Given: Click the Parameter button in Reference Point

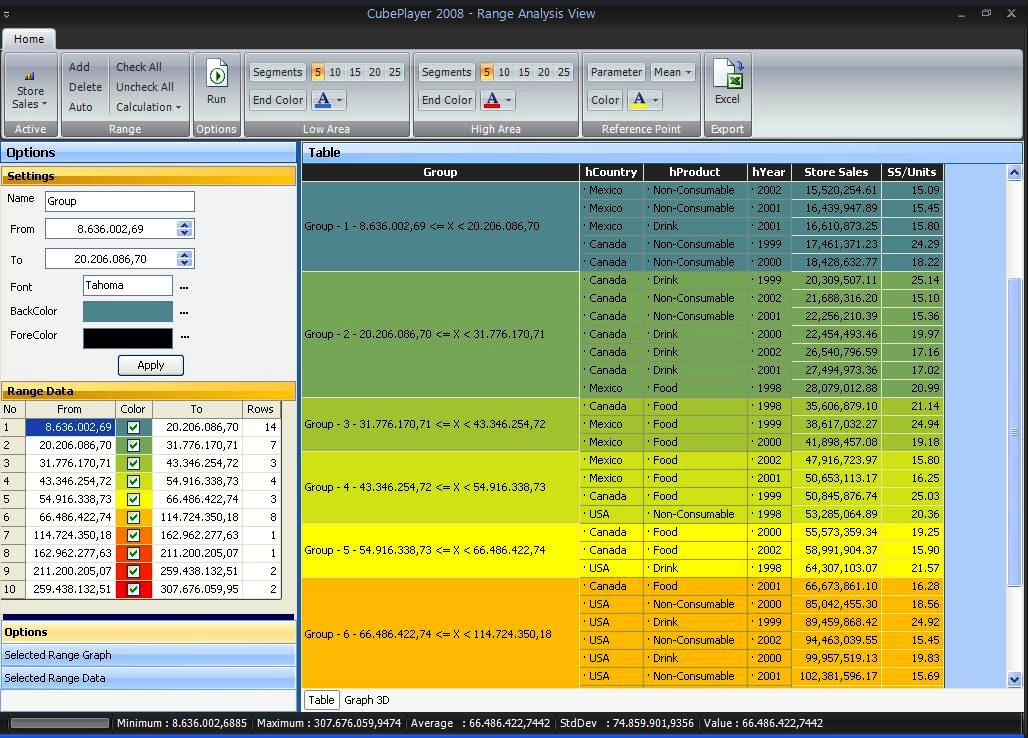Looking at the screenshot, I should pyautogui.click(x=616, y=72).
